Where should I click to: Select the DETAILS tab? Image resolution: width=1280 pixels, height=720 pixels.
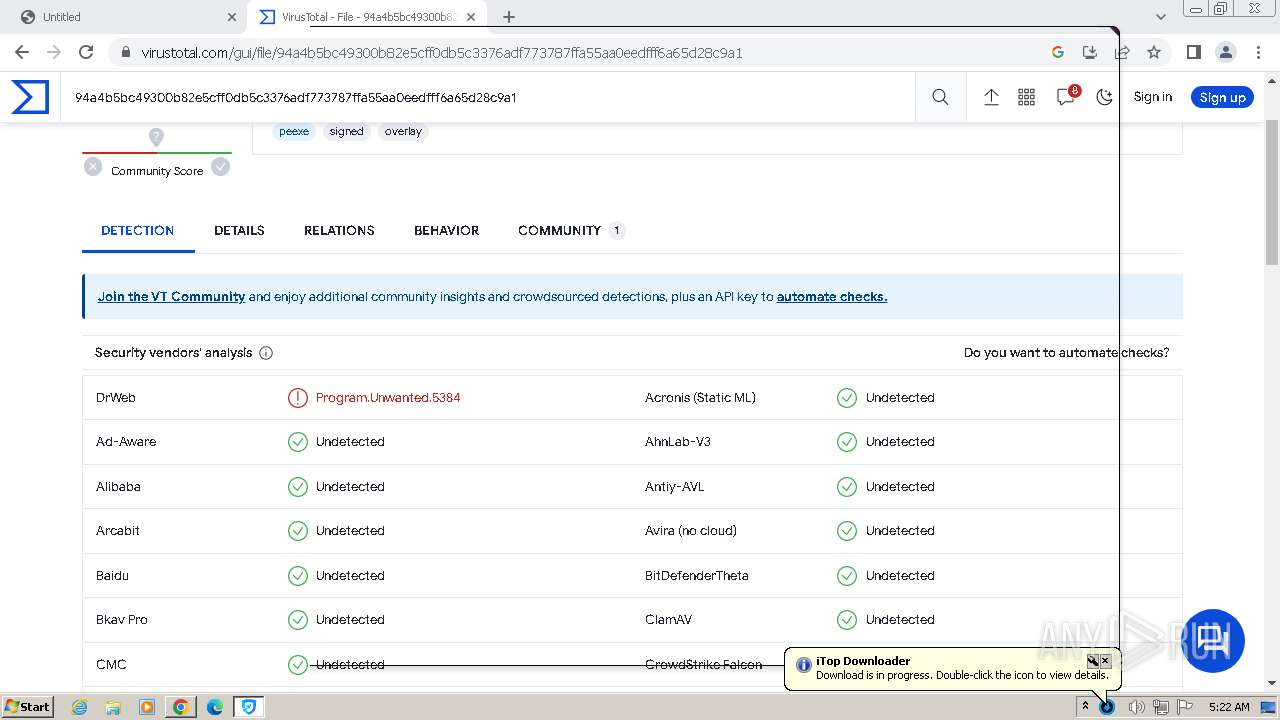[x=239, y=230]
